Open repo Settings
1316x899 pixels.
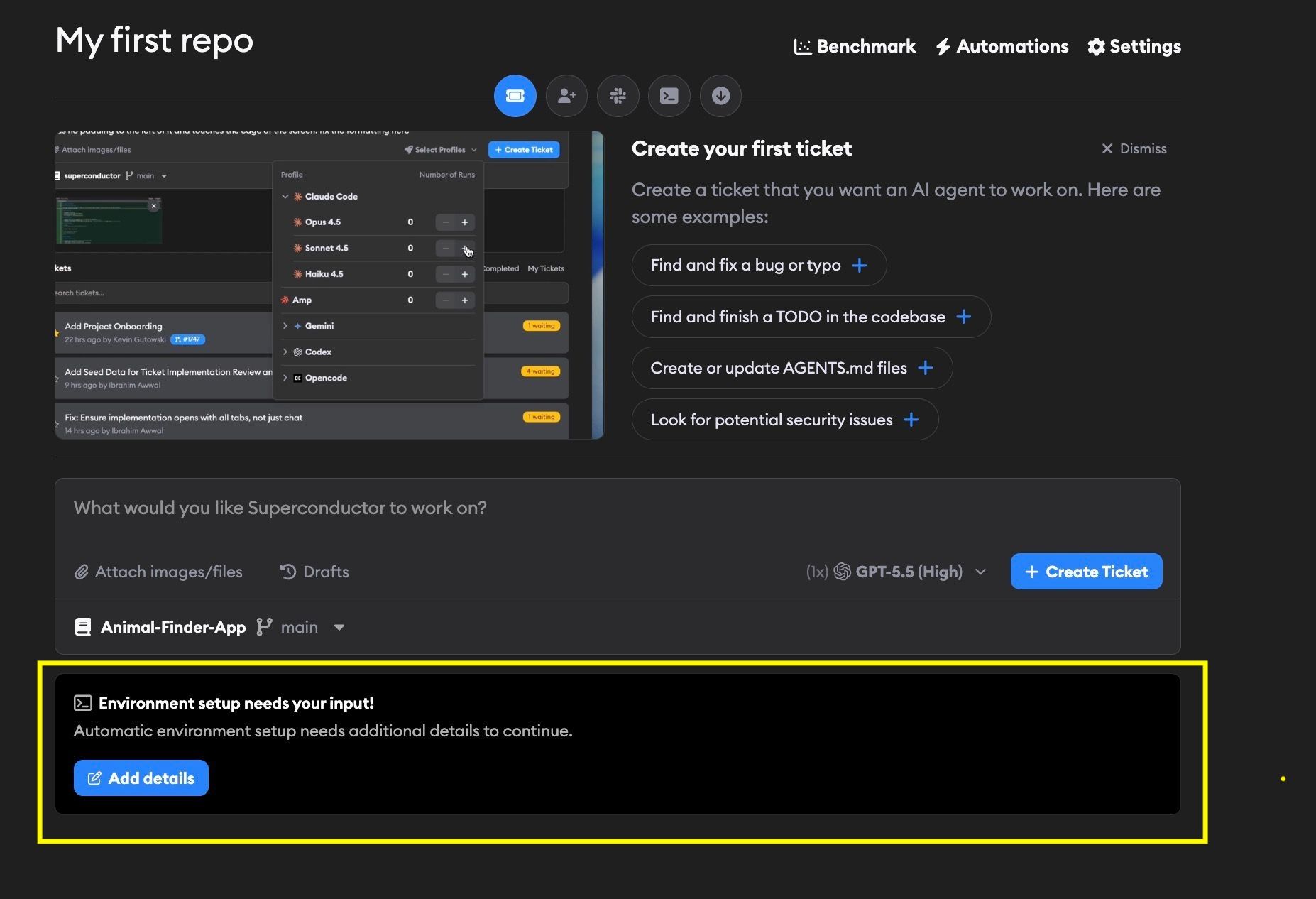tap(1134, 46)
